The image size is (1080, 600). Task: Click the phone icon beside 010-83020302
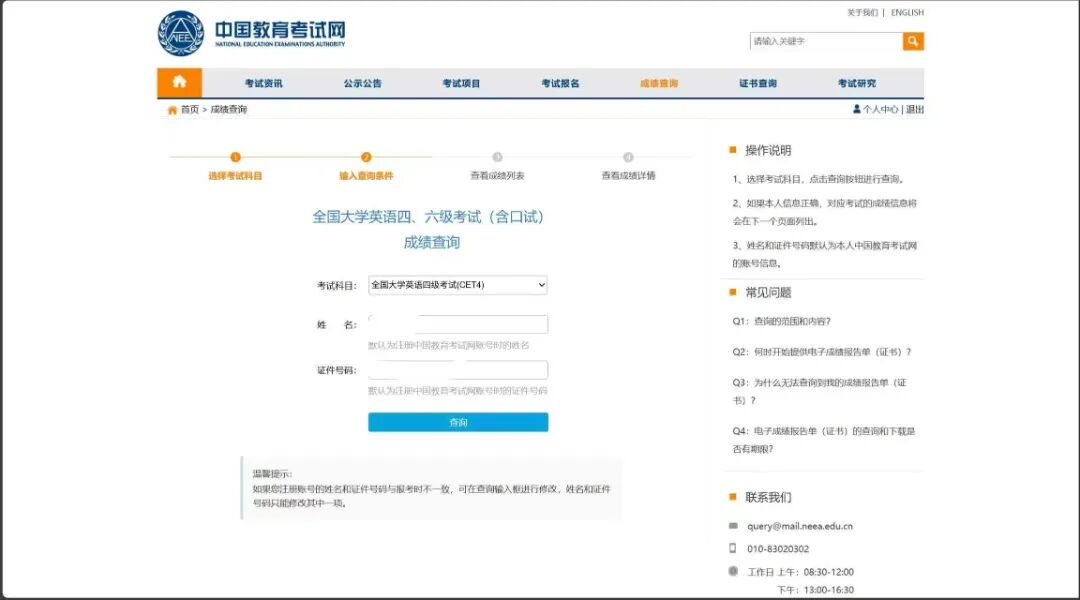tap(733, 548)
